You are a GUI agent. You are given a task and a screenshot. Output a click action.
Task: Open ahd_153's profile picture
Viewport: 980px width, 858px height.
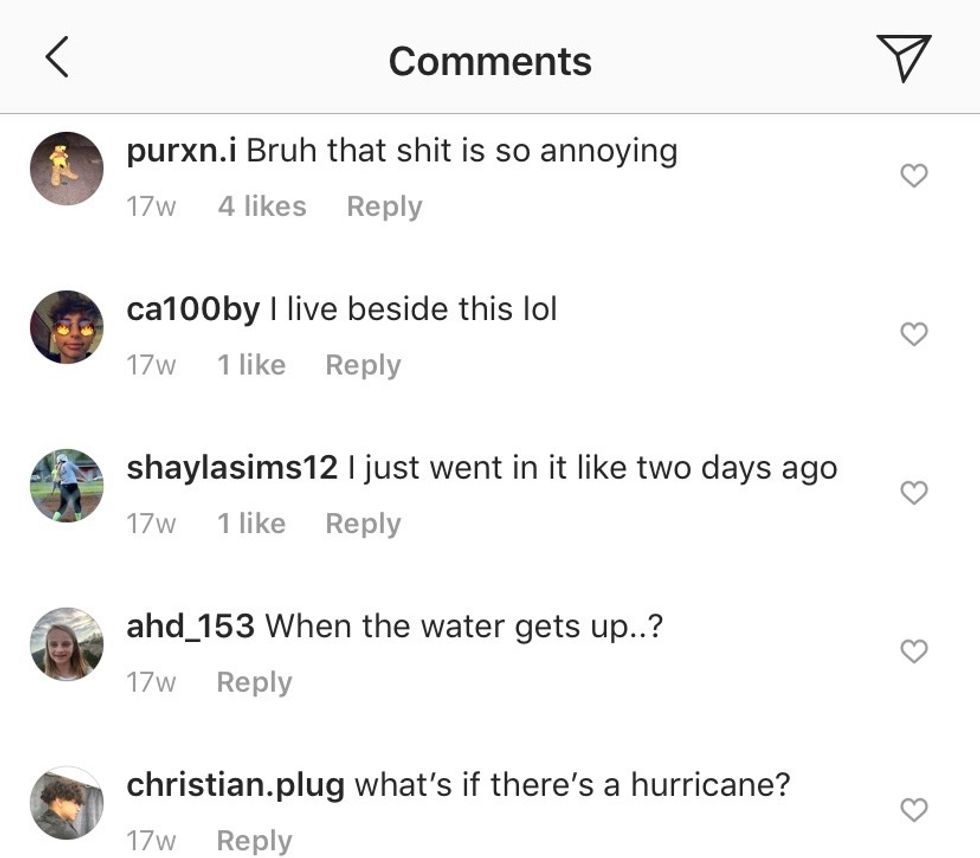pyautogui.click(x=67, y=644)
